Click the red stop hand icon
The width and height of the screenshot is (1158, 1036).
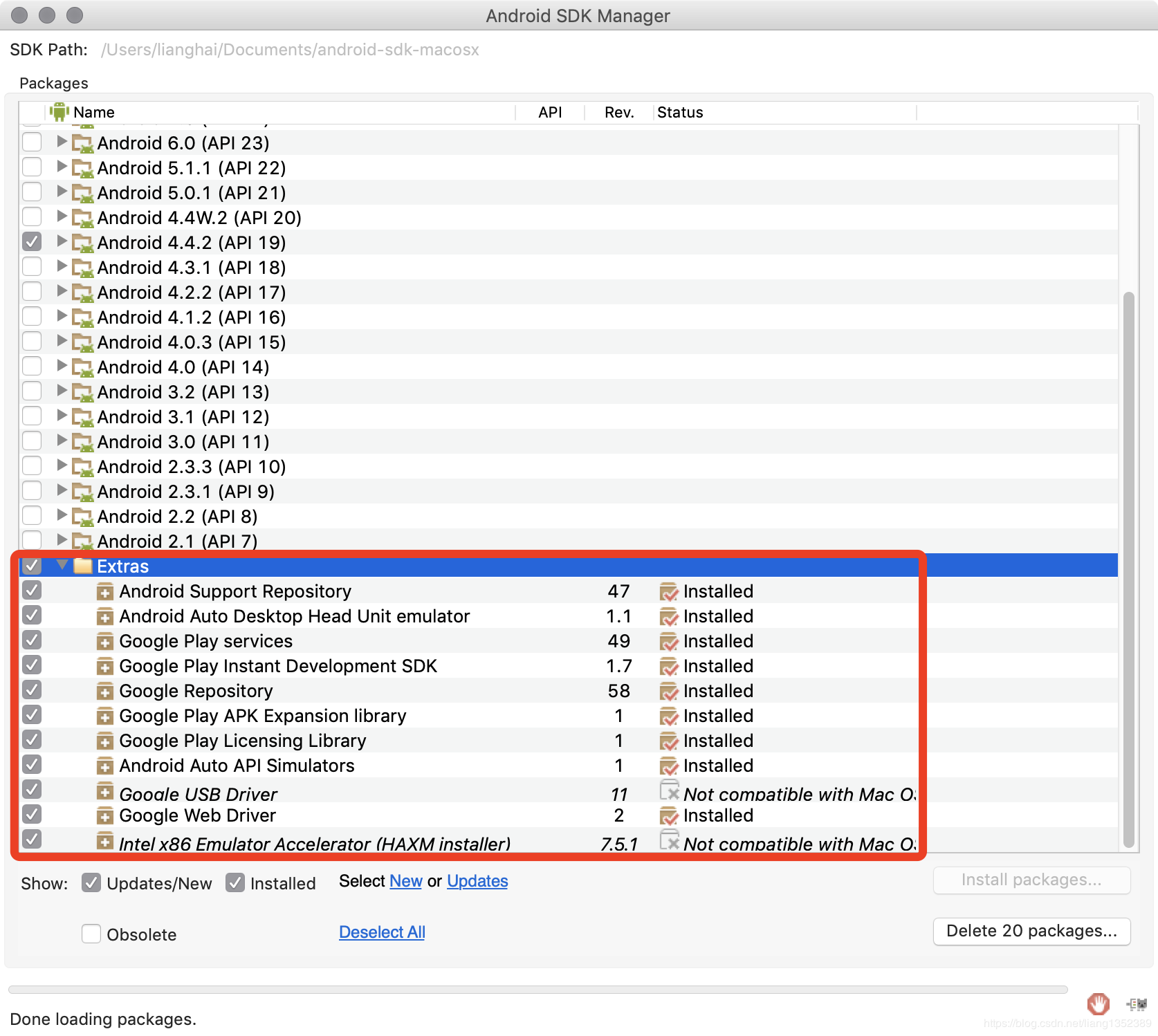[x=1098, y=1003]
